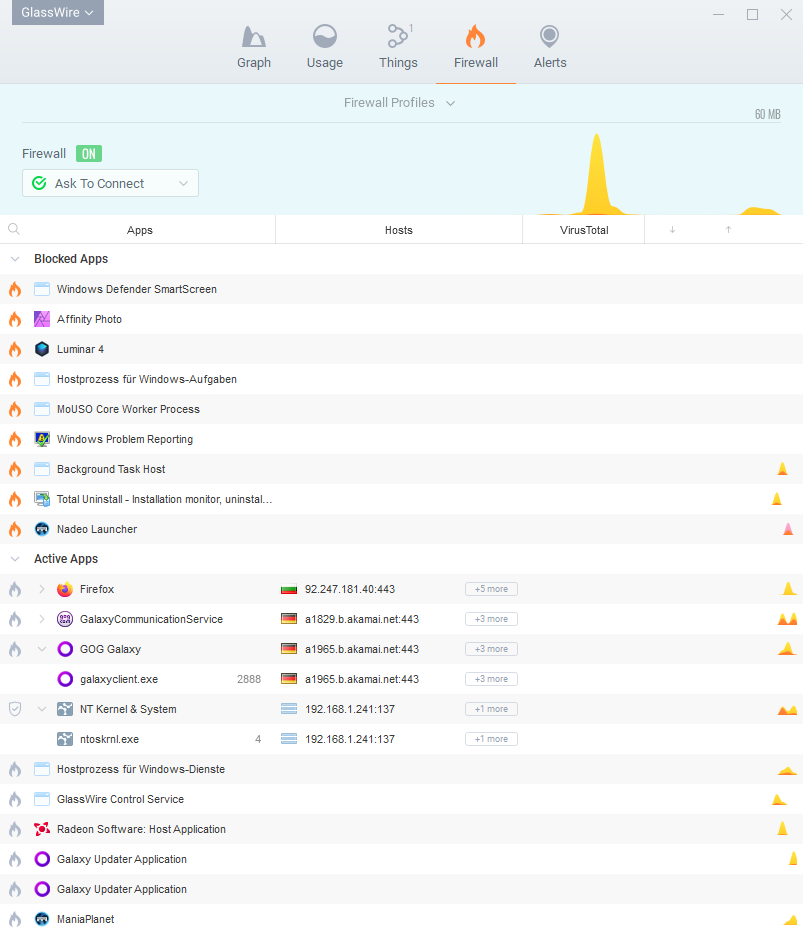
Task: Show Firefox's +5 more hosts
Action: click(491, 589)
